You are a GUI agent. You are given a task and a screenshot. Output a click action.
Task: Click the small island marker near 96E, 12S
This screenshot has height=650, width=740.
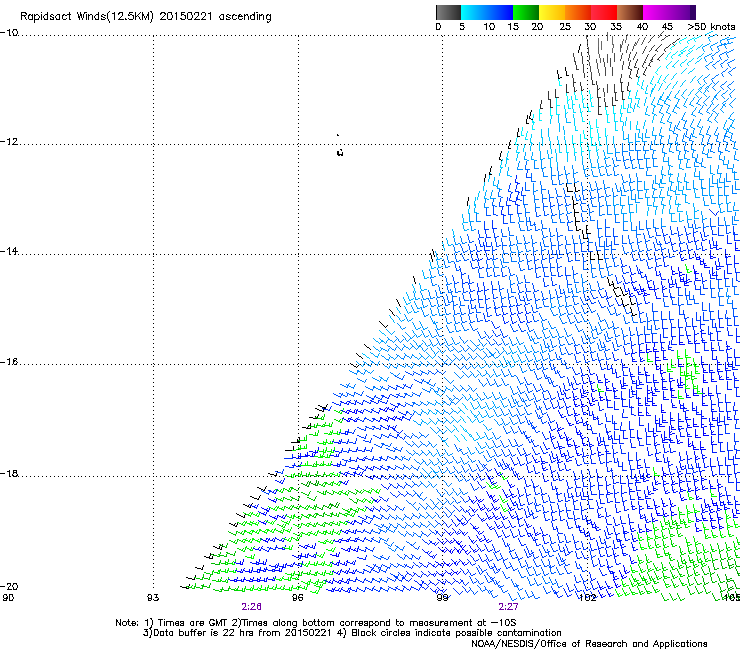[340, 152]
